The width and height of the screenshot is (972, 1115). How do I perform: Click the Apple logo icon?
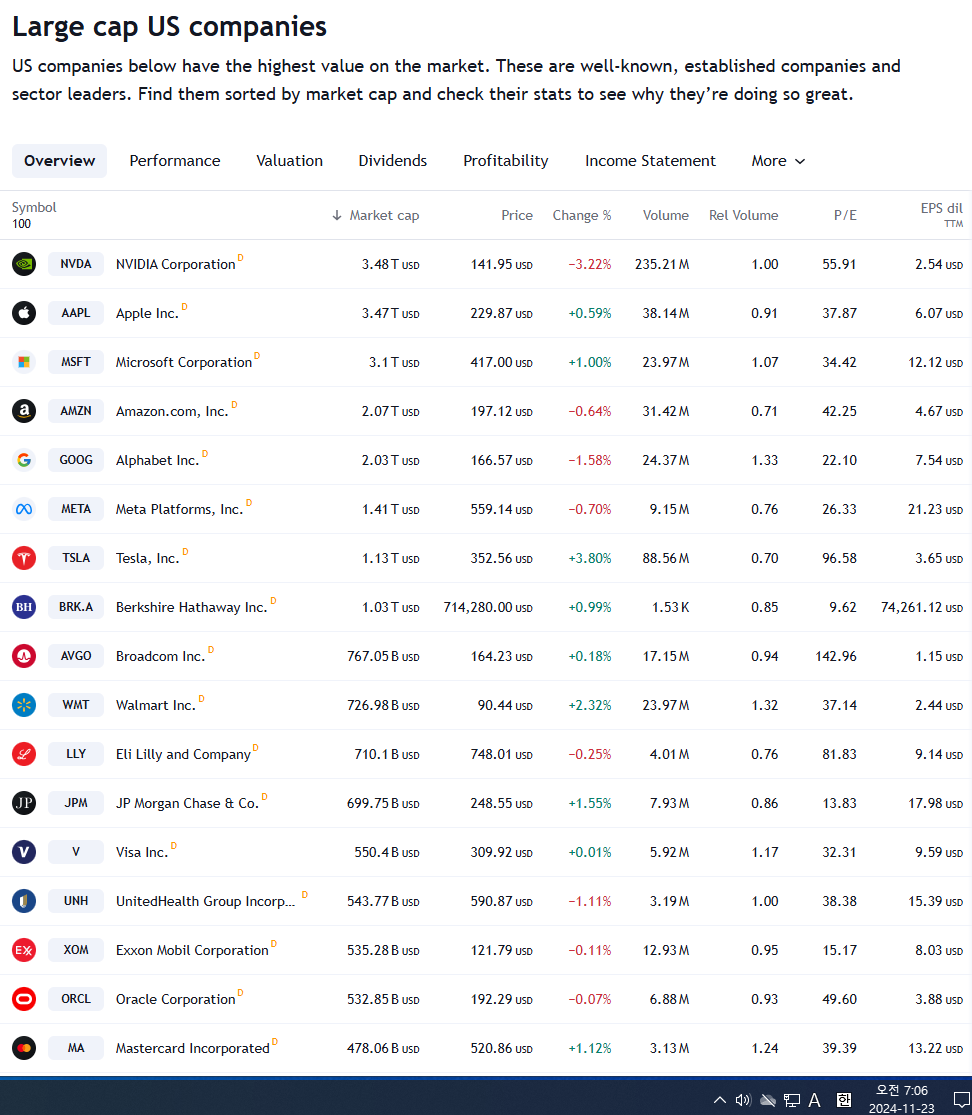24,313
